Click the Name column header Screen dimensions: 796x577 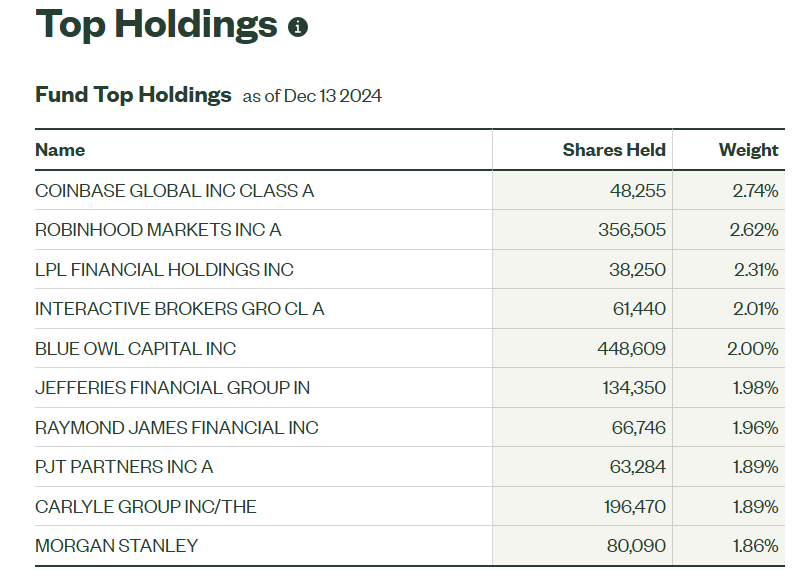coord(60,150)
